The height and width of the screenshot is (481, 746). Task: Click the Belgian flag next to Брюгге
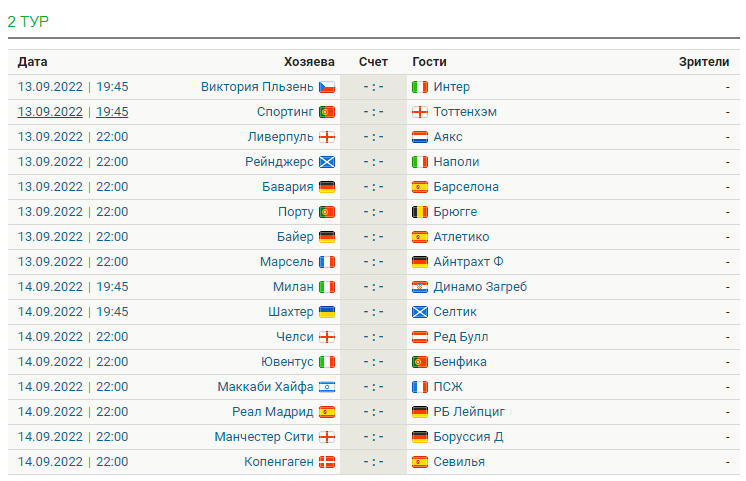click(420, 212)
